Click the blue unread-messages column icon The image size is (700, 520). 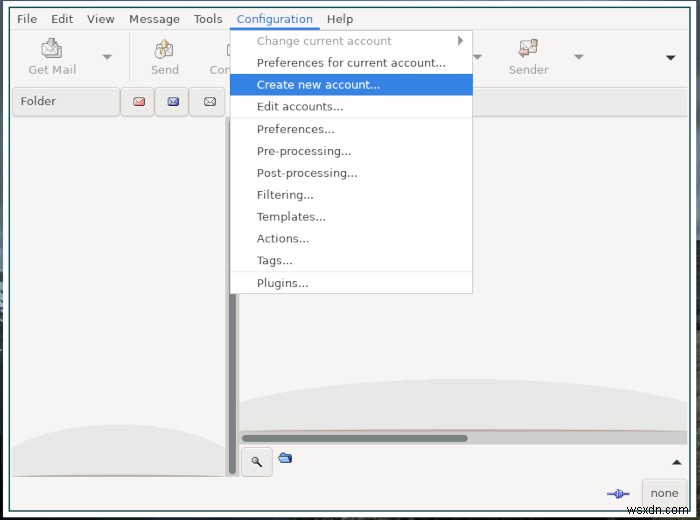pyautogui.click(x=173, y=102)
